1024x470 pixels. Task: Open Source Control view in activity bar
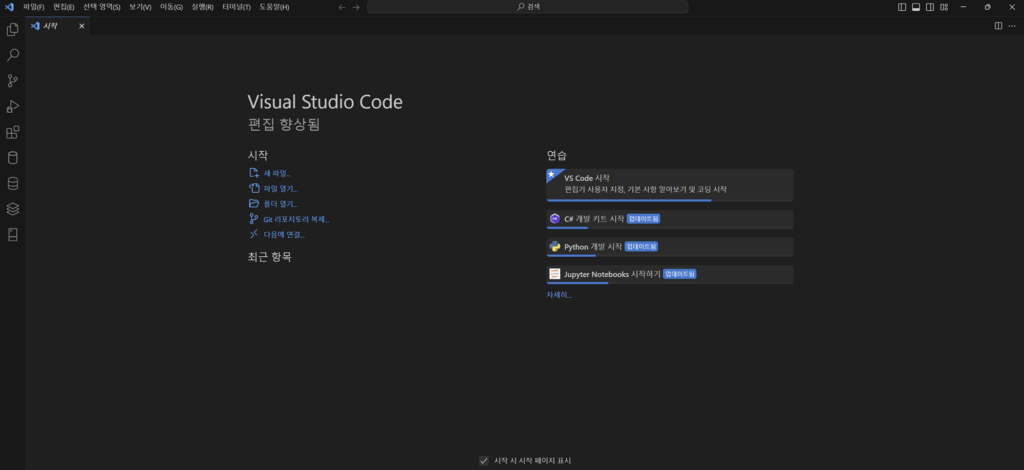click(12, 81)
